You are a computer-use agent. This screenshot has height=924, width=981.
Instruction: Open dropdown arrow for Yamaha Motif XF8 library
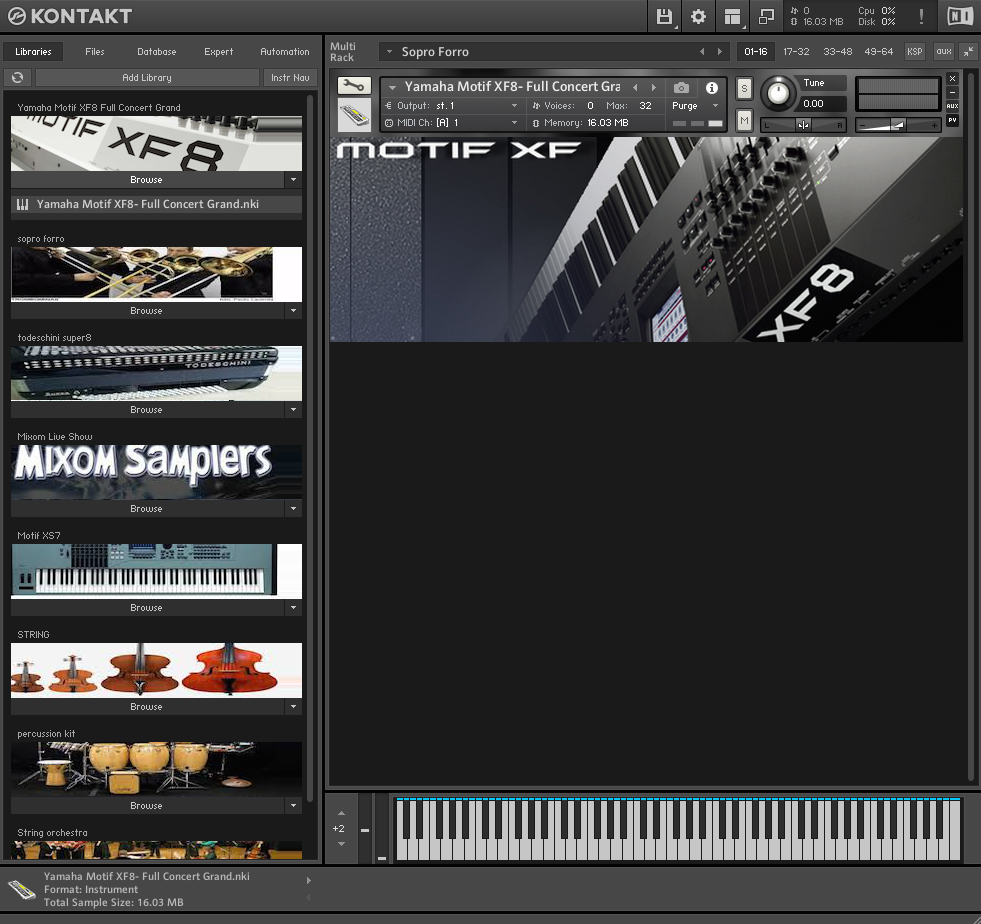click(x=293, y=180)
